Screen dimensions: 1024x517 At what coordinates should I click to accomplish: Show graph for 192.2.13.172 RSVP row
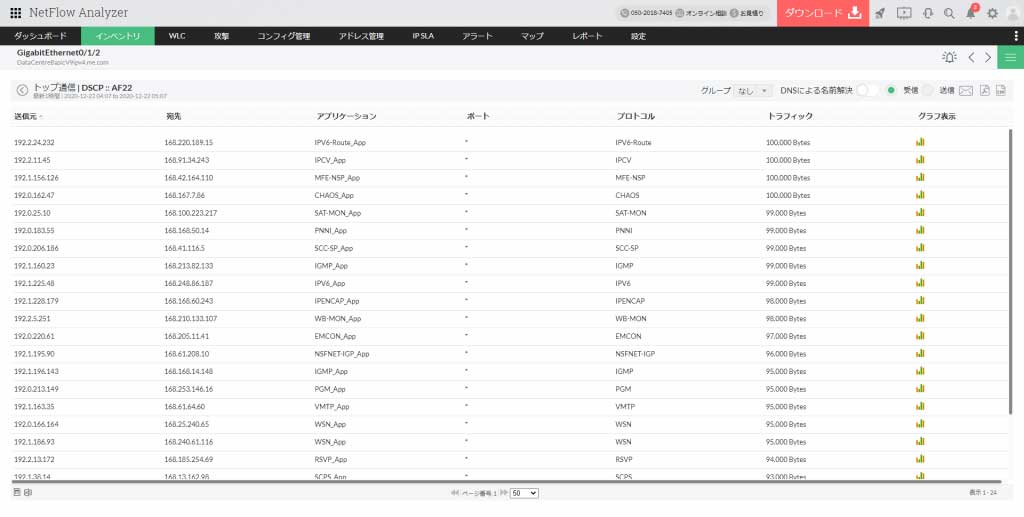(920, 459)
